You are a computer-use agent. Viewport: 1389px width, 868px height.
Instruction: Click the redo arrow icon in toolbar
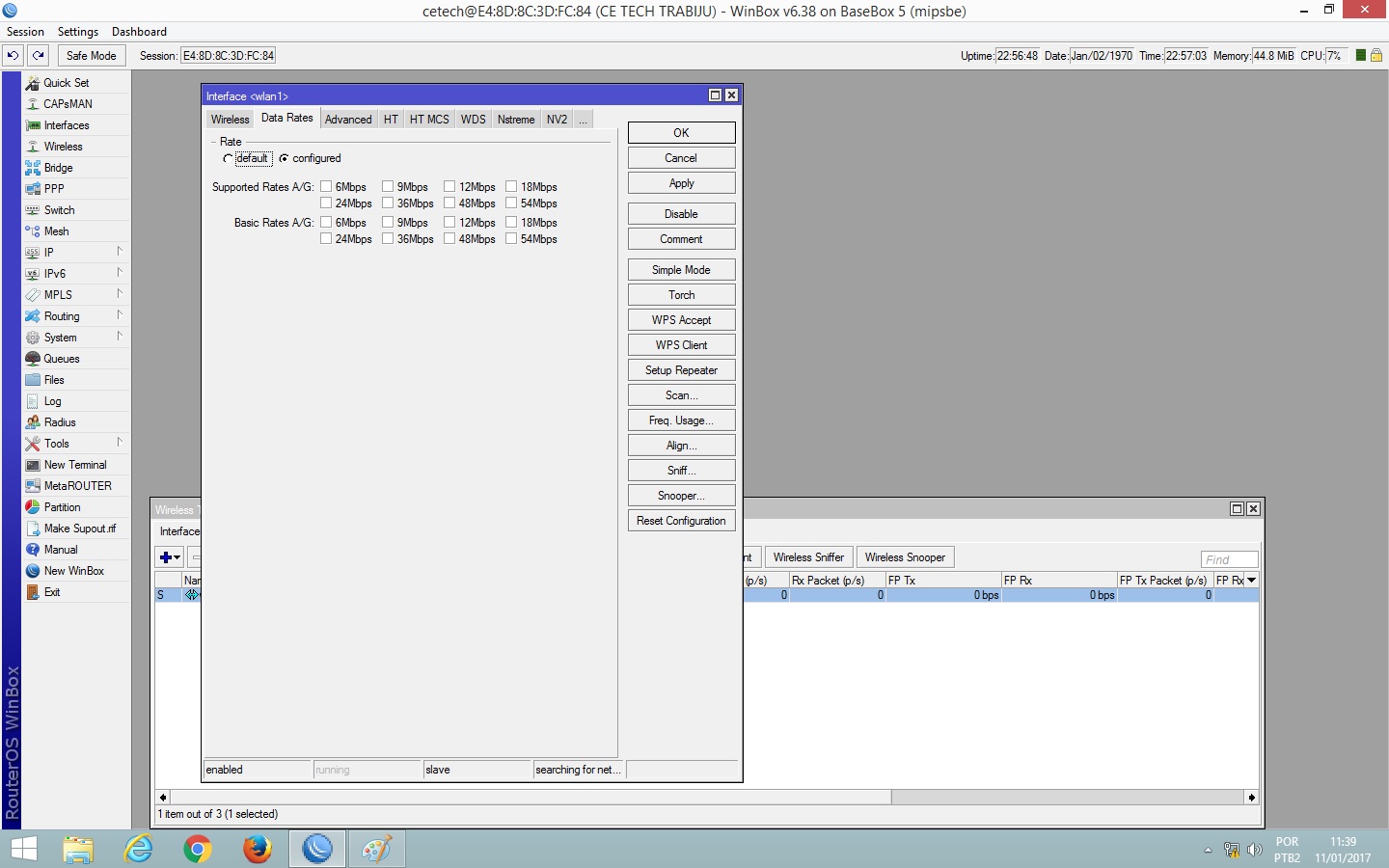[39, 55]
